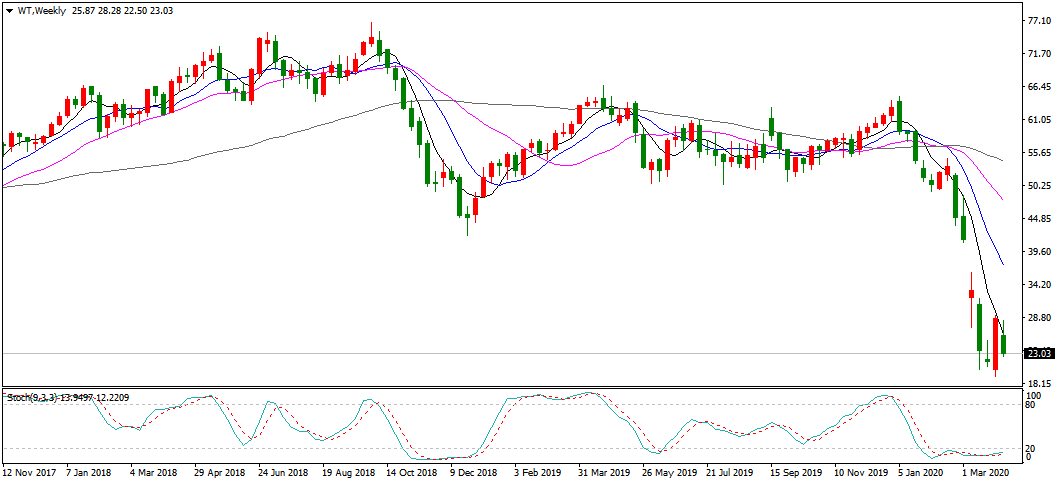Click the large red candle before the last candle
1062x484 pixels.
tap(996, 344)
